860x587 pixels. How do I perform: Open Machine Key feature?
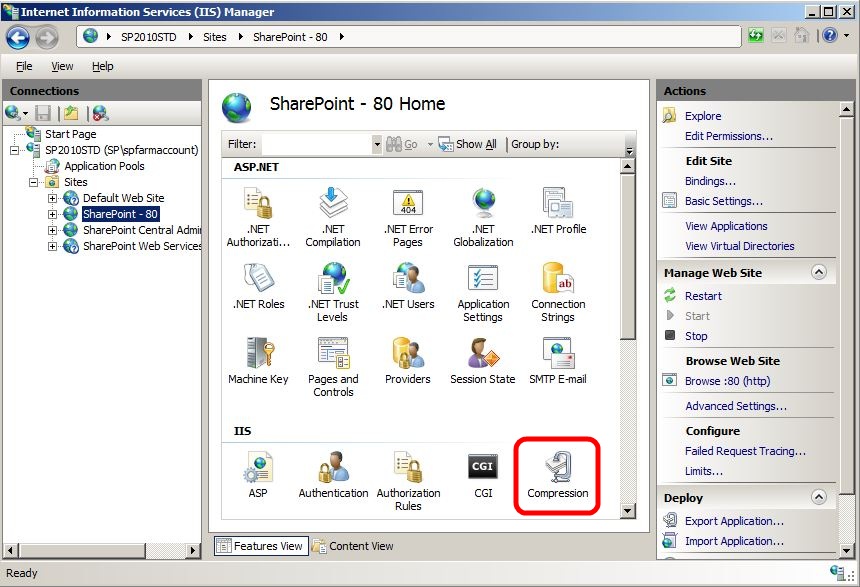pos(258,362)
